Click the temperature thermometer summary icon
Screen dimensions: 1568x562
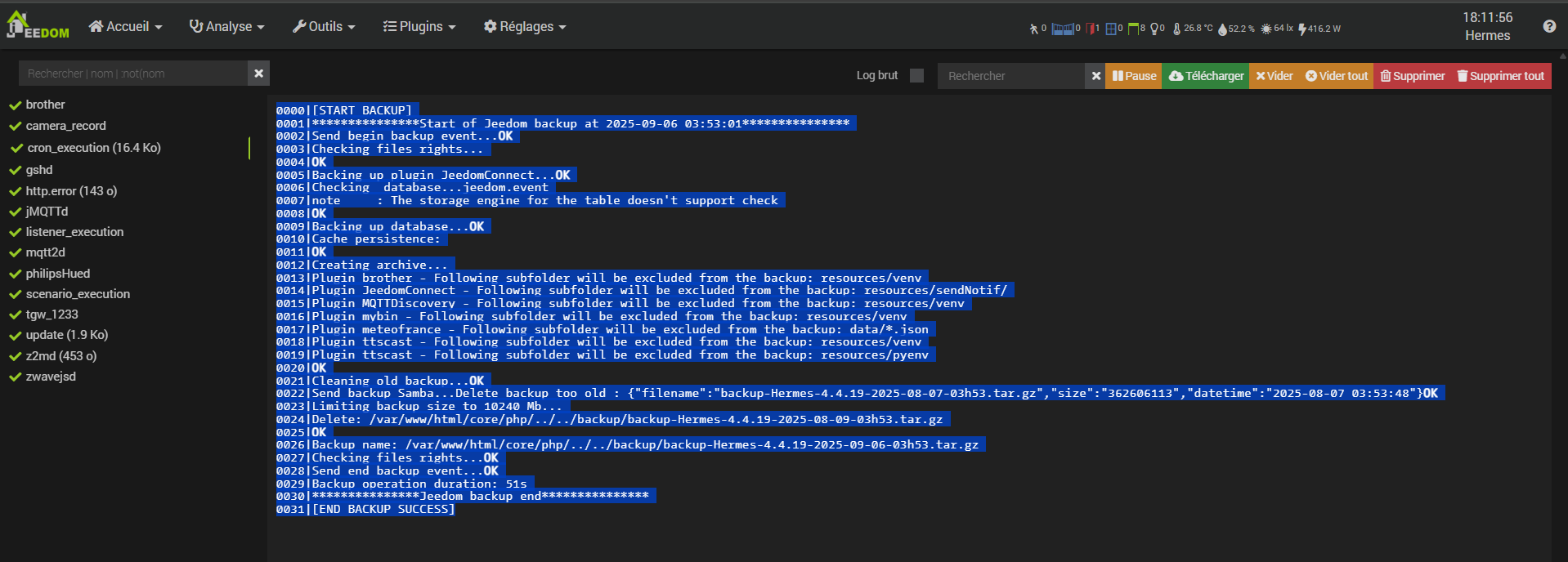(1176, 29)
